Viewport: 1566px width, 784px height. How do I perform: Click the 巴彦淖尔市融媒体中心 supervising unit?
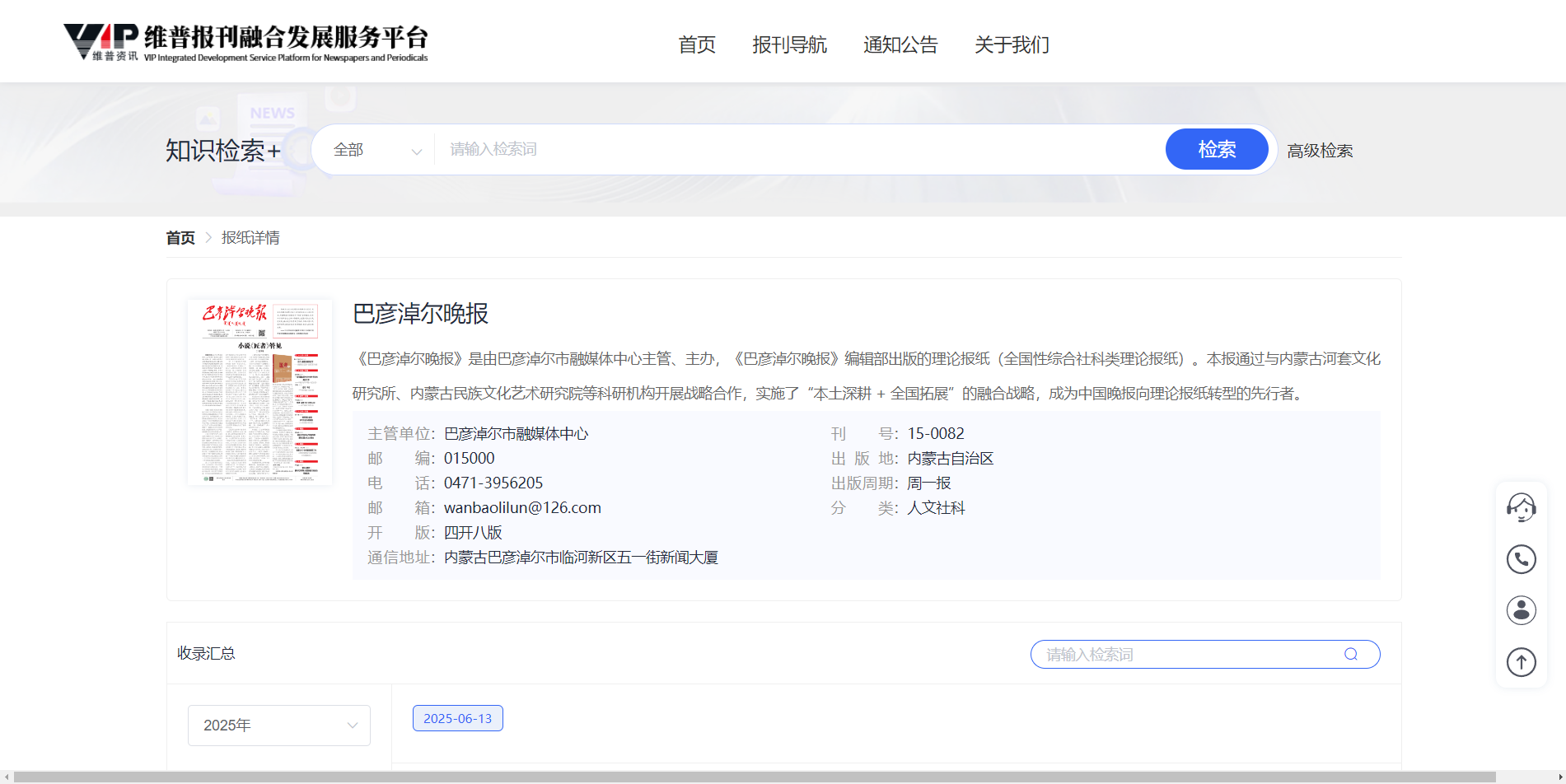tap(517, 434)
